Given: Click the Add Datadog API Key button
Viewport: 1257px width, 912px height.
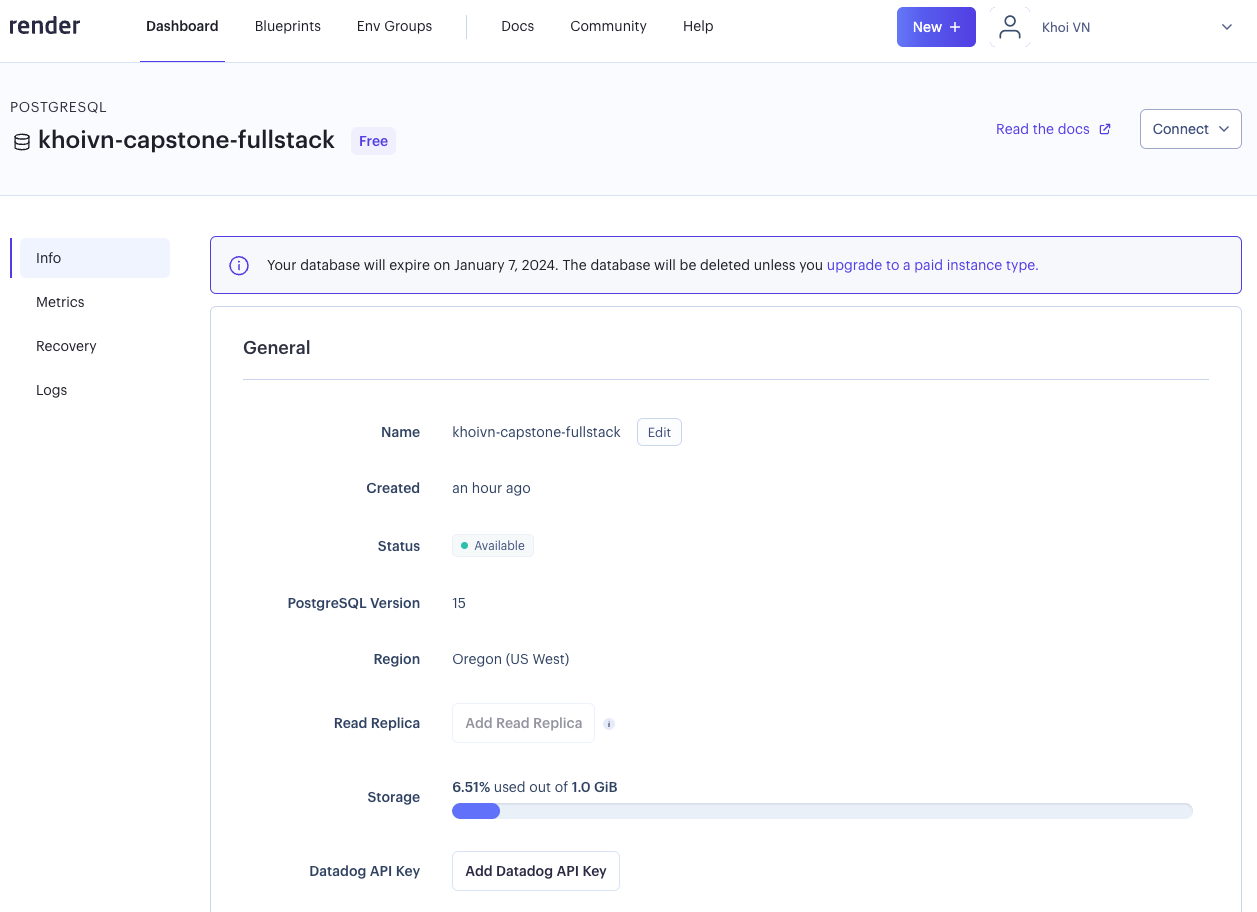Looking at the screenshot, I should click(536, 871).
